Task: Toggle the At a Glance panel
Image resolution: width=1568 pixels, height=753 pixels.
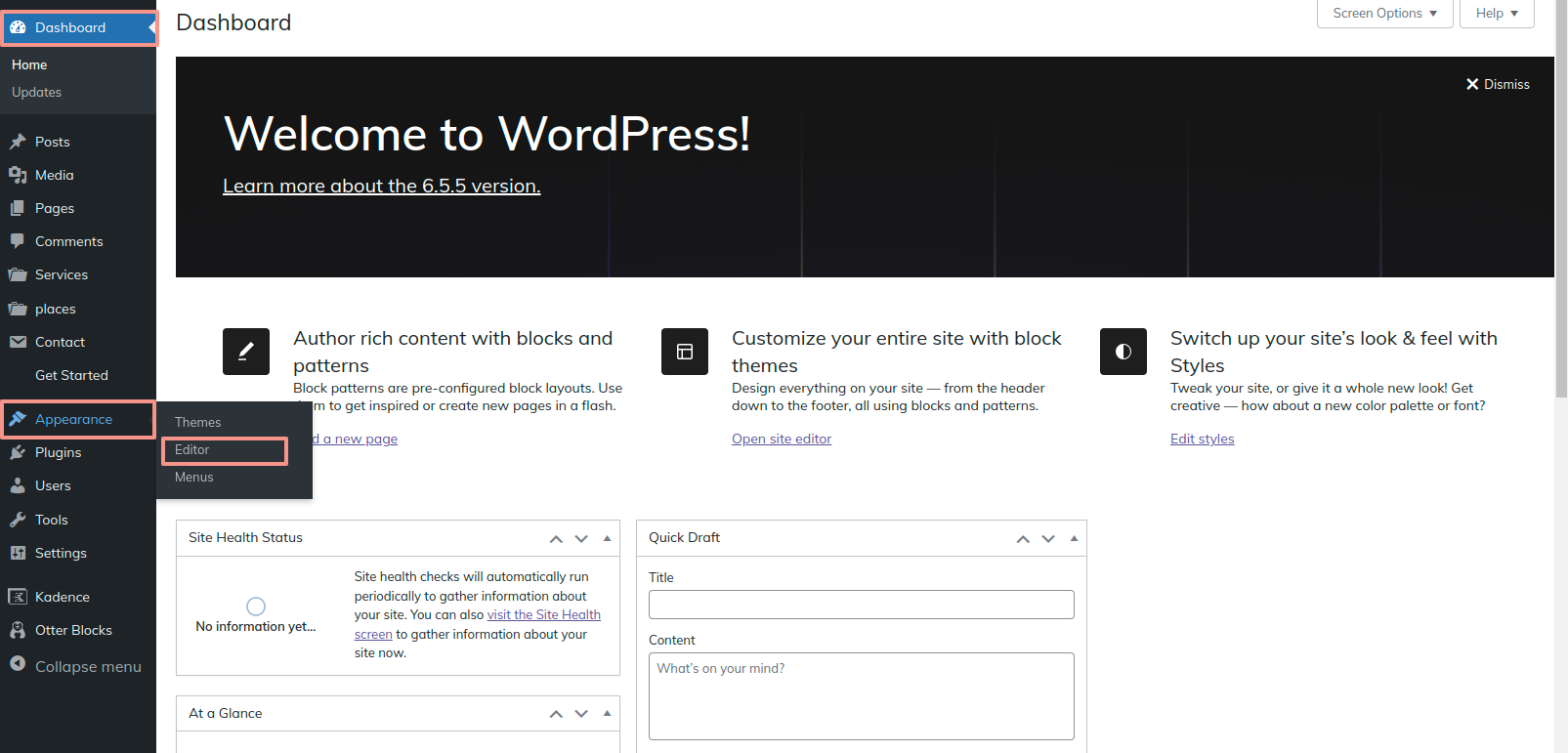Action: point(607,714)
